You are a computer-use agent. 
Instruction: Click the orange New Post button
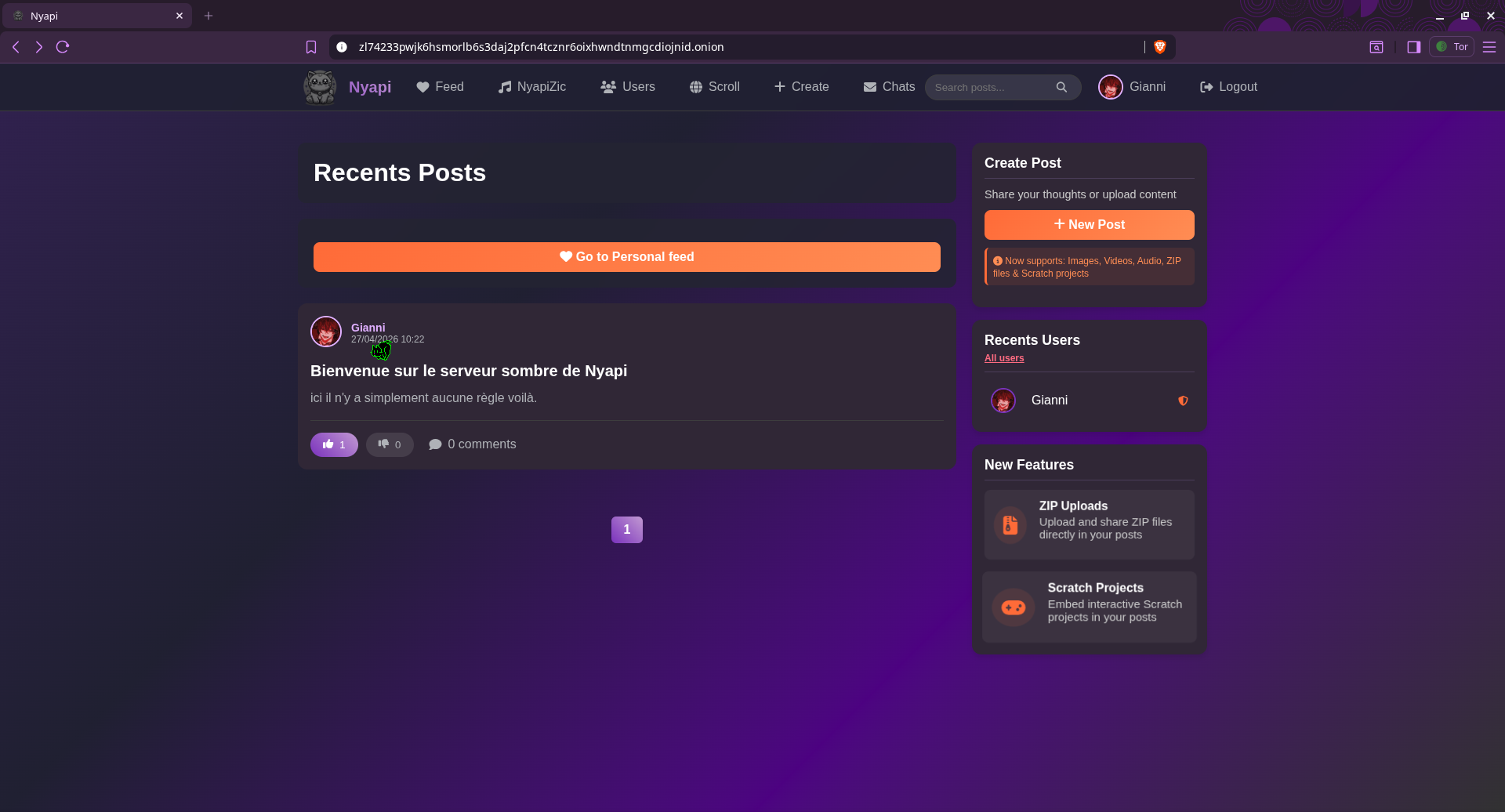point(1090,225)
